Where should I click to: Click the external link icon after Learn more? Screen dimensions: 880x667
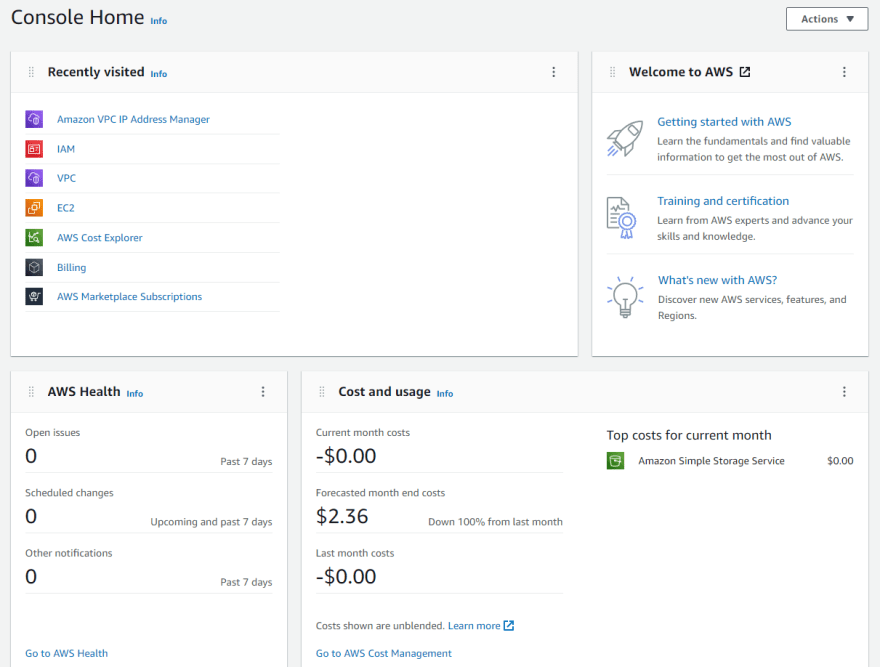click(x=508, y=625)
